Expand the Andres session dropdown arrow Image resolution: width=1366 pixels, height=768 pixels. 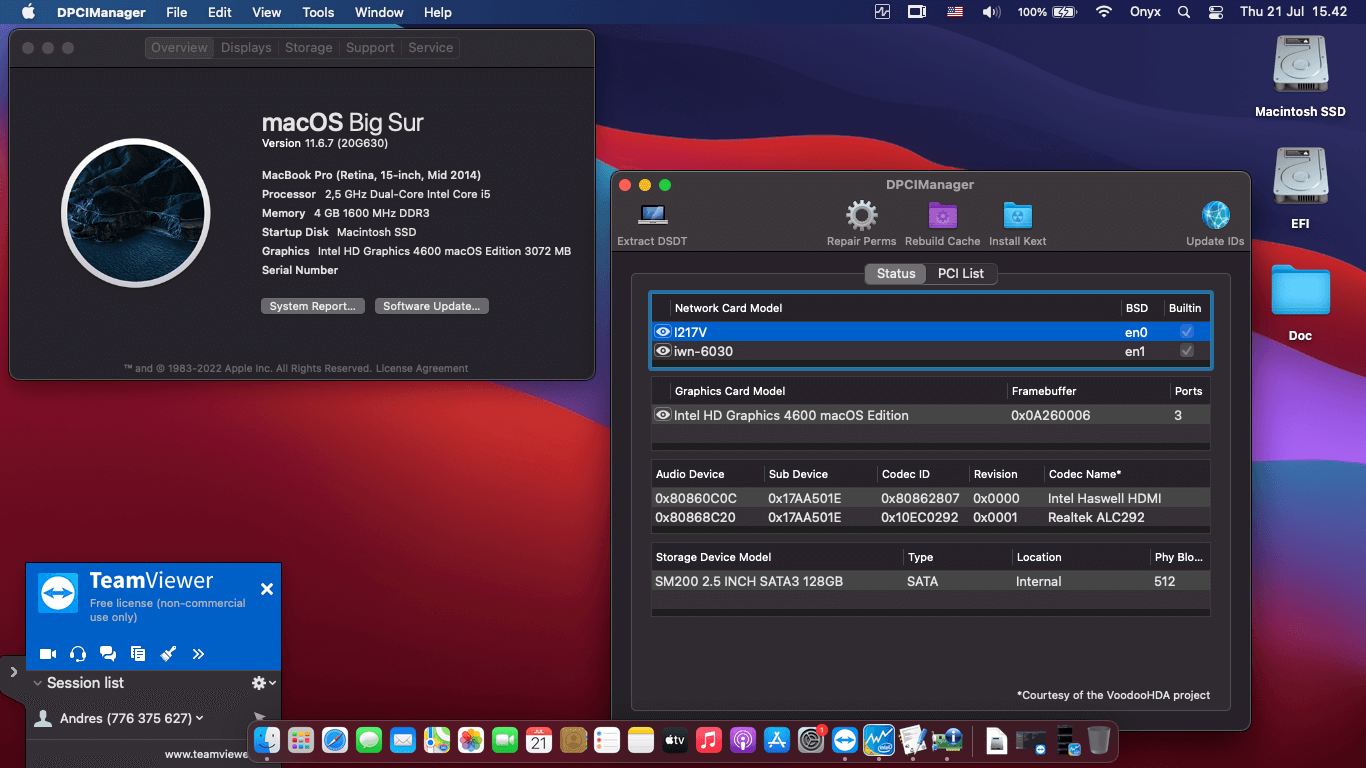pos(200,718)
